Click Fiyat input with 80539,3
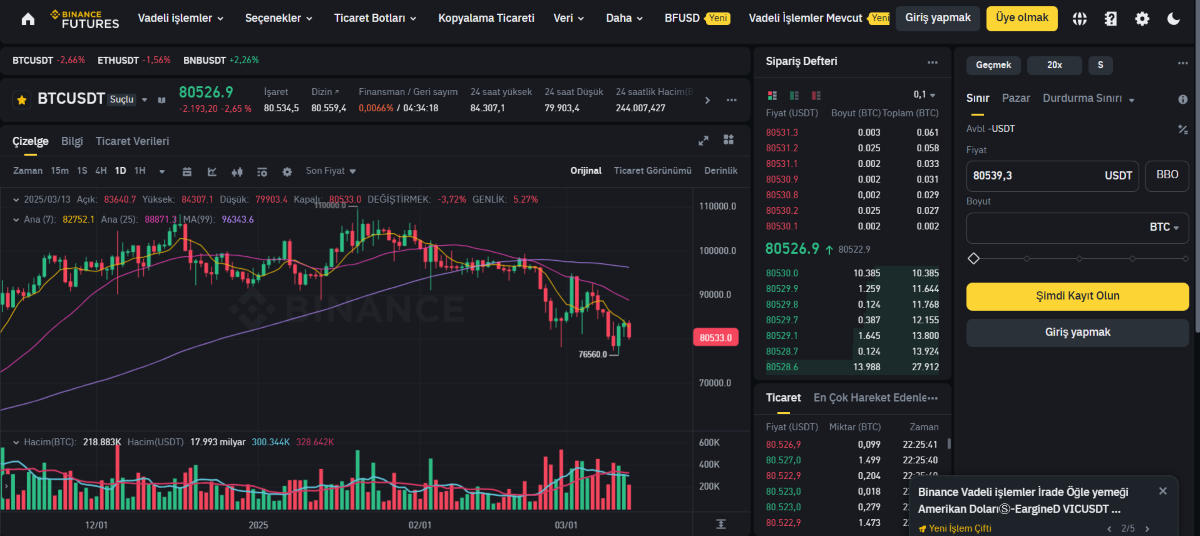 [1054, 175]
